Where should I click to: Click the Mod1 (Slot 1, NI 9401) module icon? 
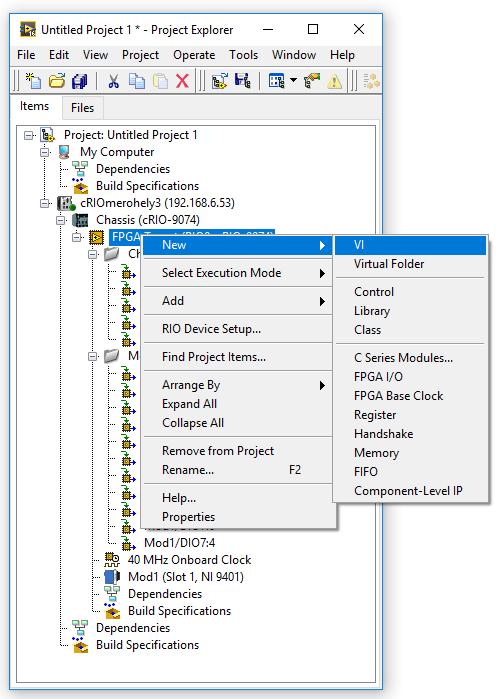coord(112,577)
